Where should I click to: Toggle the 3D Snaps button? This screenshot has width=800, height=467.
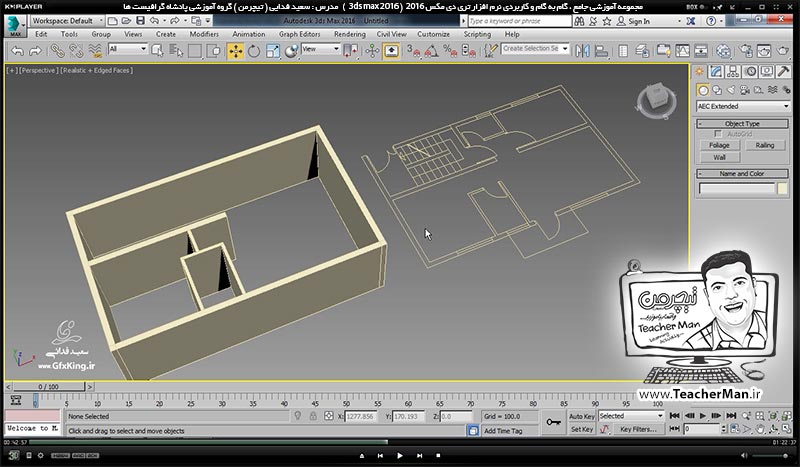point(413,51)
